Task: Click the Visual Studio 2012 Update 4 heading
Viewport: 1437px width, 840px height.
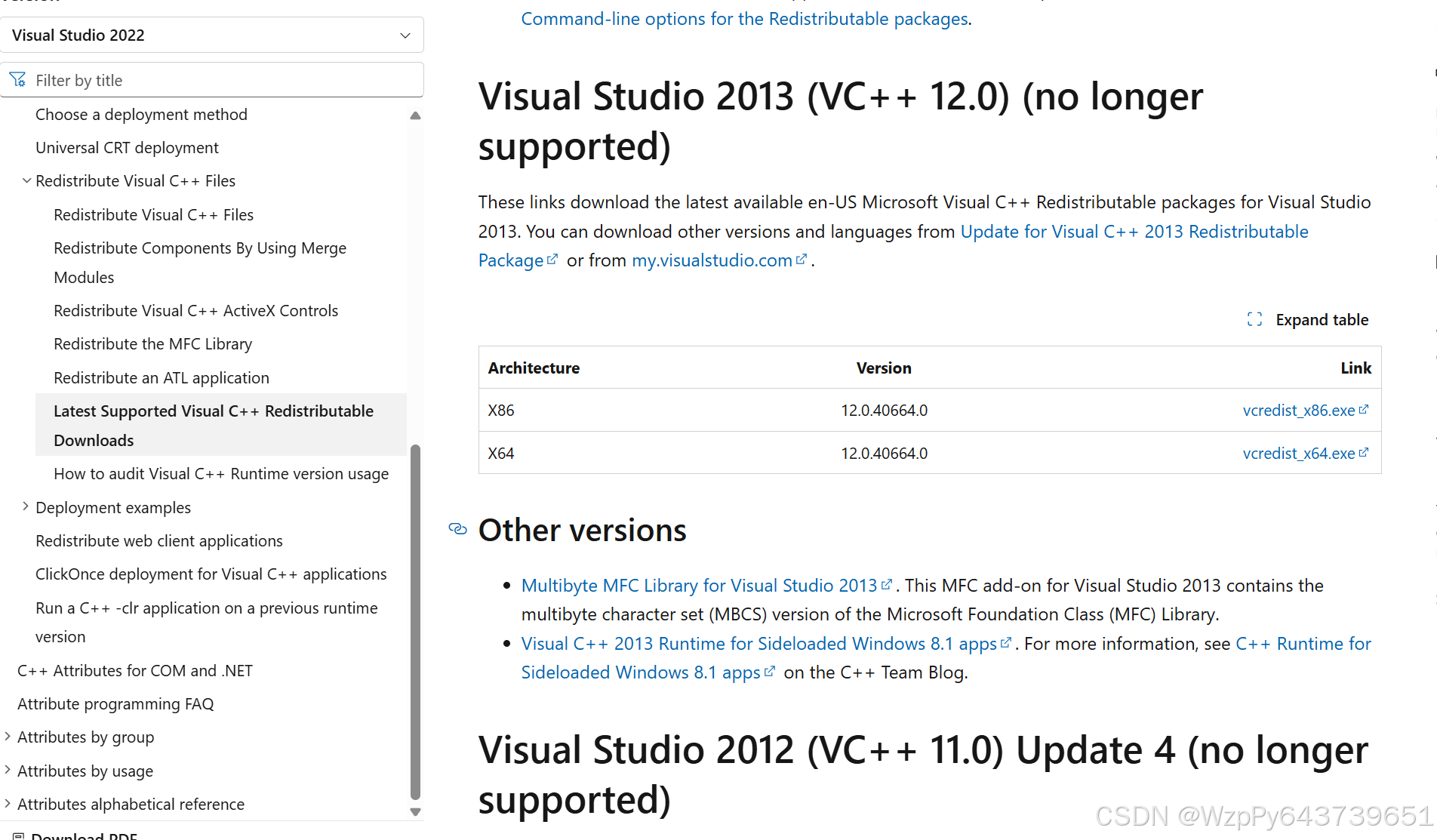Action: 923,774
